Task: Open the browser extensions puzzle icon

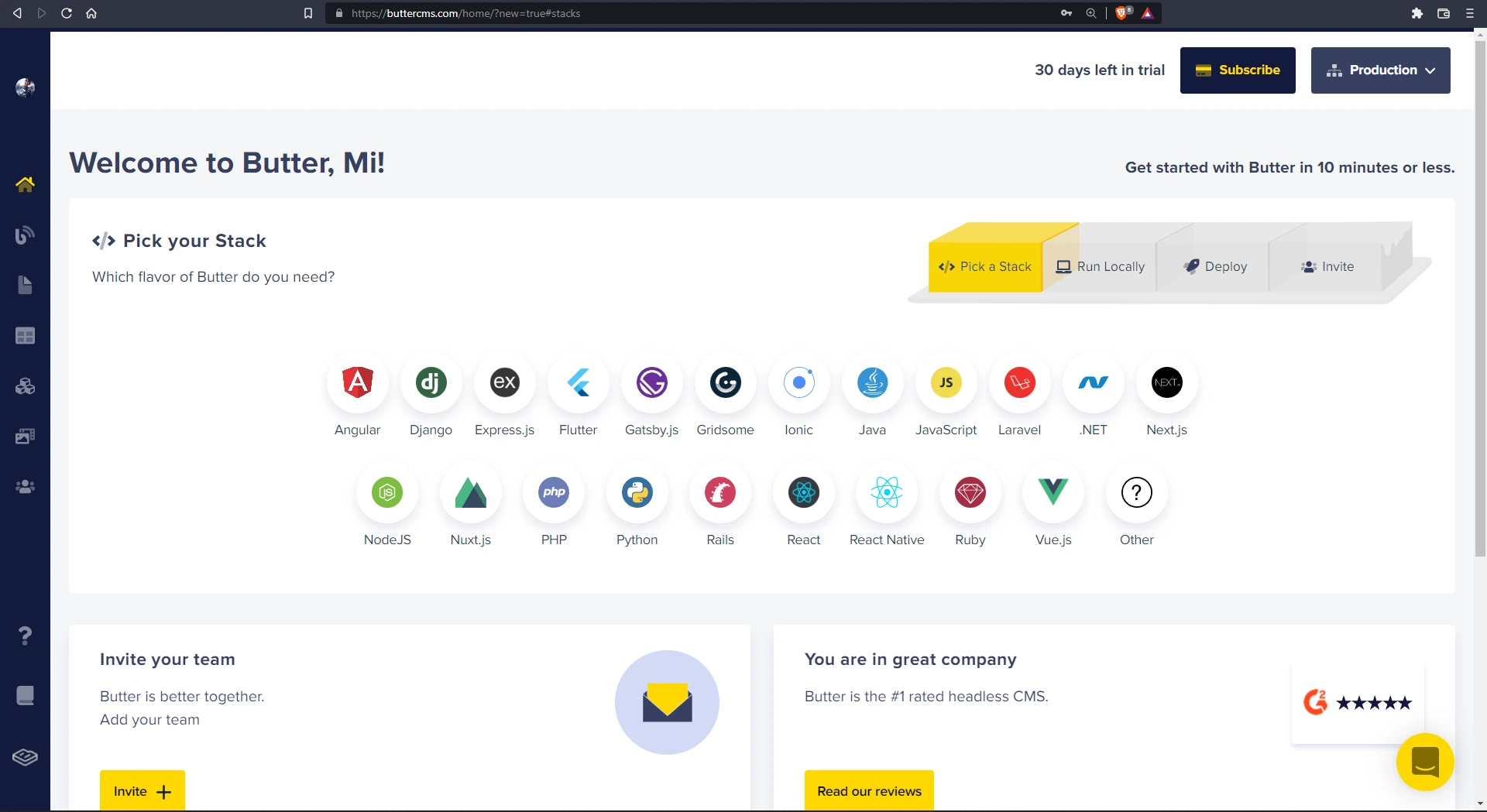Action: pyautogui.click(x=1417, y=13)
